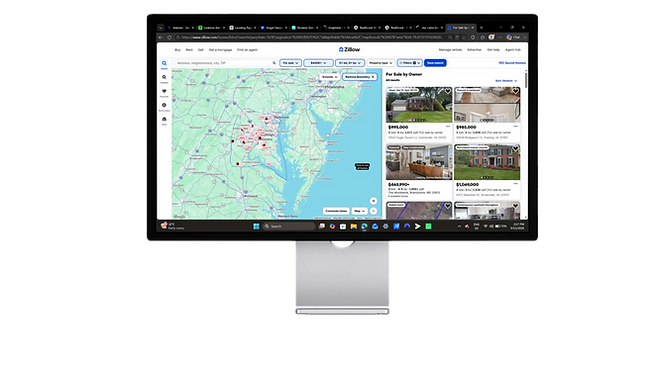Open the Copilot Chat button in the browser toolbar

point(513,37)
